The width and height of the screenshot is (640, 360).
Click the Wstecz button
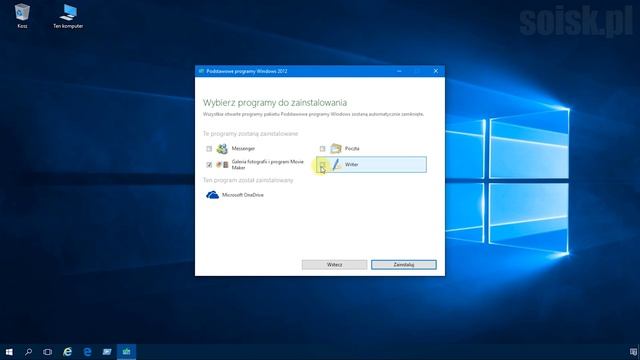click(x=334, y=264)
